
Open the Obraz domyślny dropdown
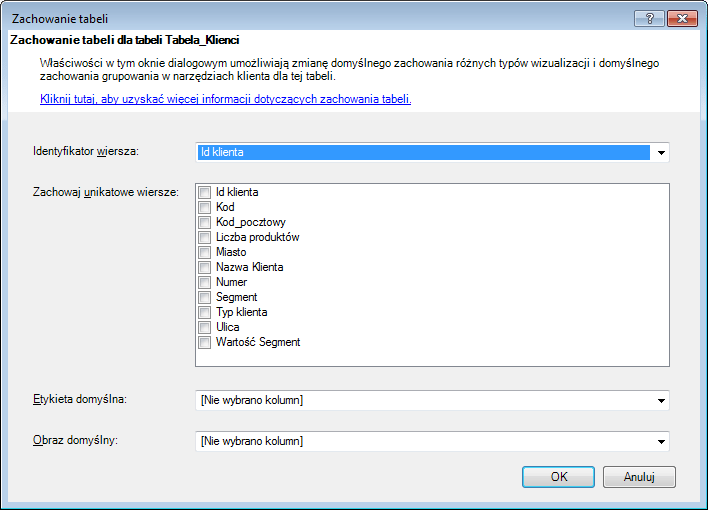[x=660, y=441]
